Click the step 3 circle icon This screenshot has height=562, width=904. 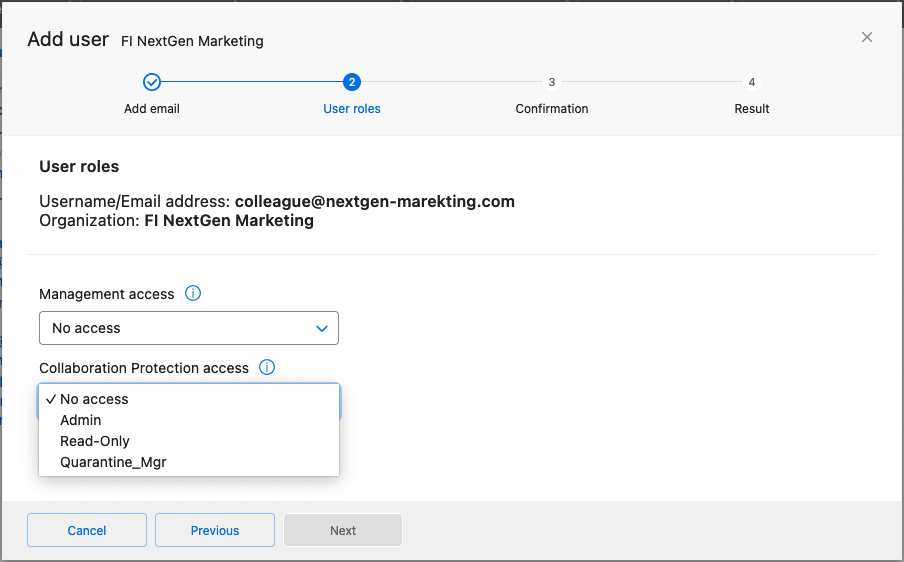click(552, 82)
